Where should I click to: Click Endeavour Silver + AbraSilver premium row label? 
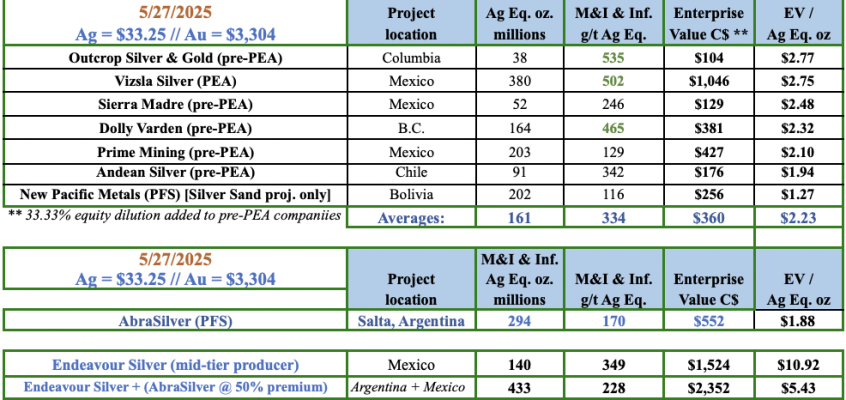coord(175,386)
